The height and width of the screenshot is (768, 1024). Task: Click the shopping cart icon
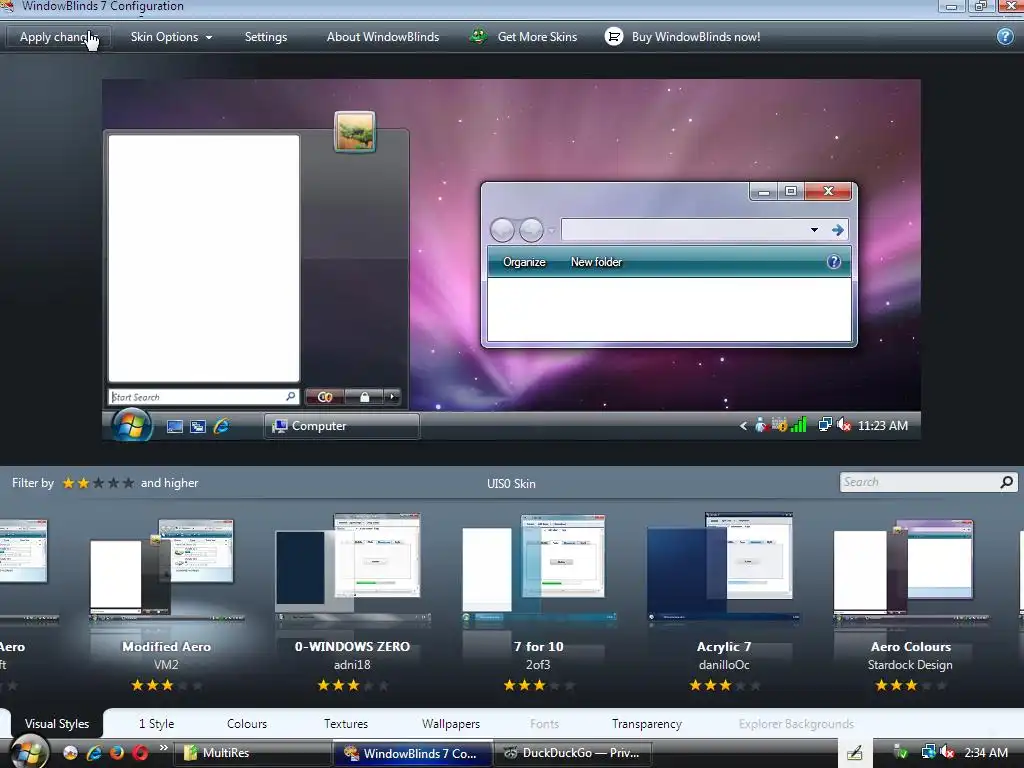[614, 37]
